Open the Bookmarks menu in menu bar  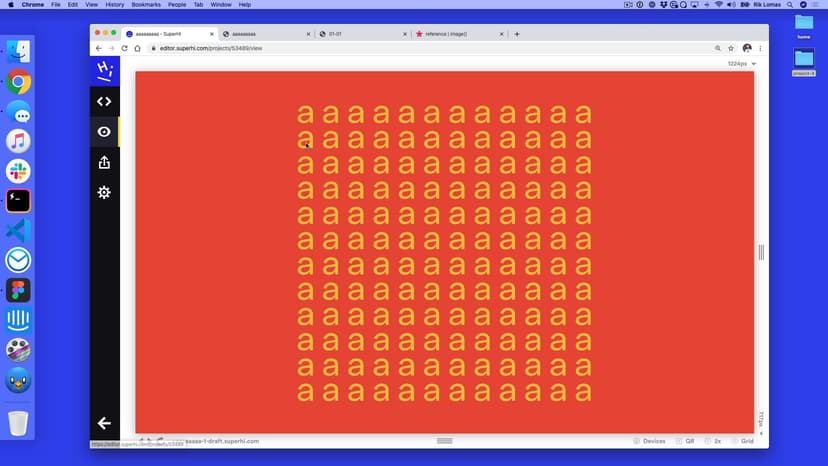[146, 5]
